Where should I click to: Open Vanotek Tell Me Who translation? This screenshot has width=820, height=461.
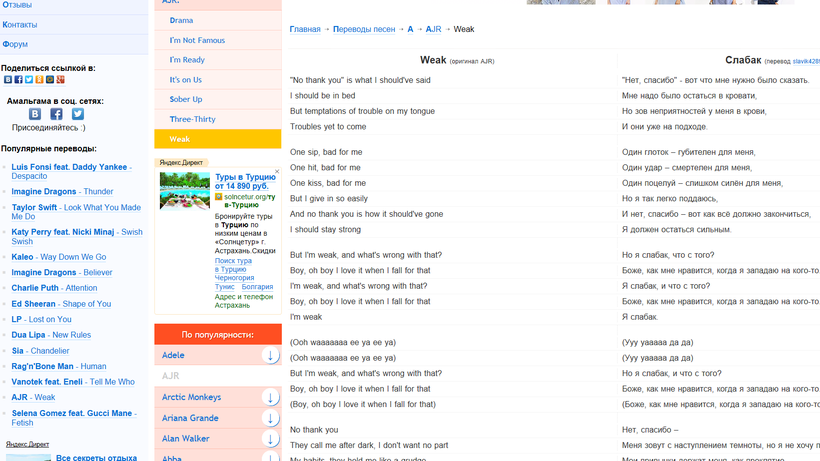point(73,382)
